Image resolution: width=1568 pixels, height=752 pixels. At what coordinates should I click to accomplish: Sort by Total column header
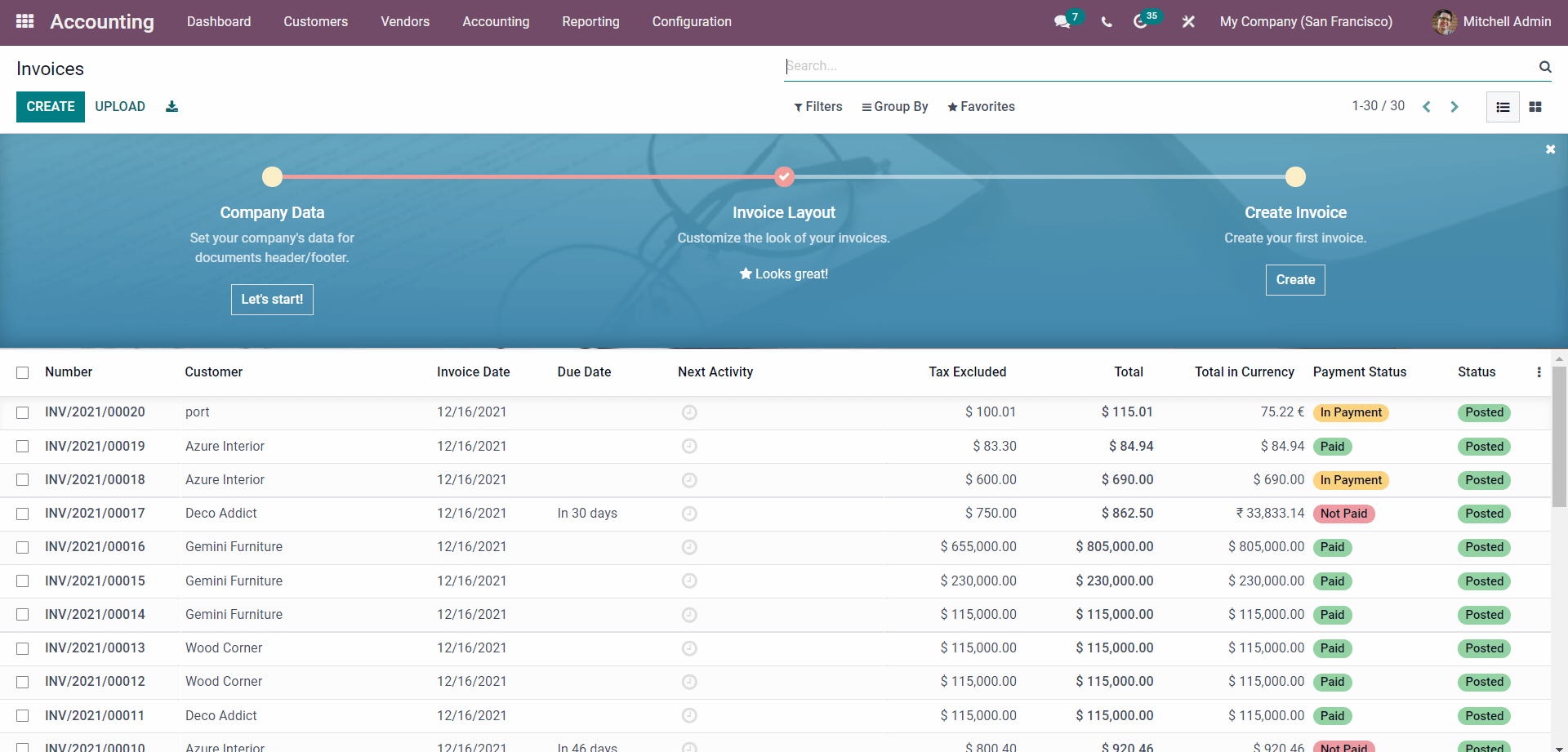(x=1129, y=372)
